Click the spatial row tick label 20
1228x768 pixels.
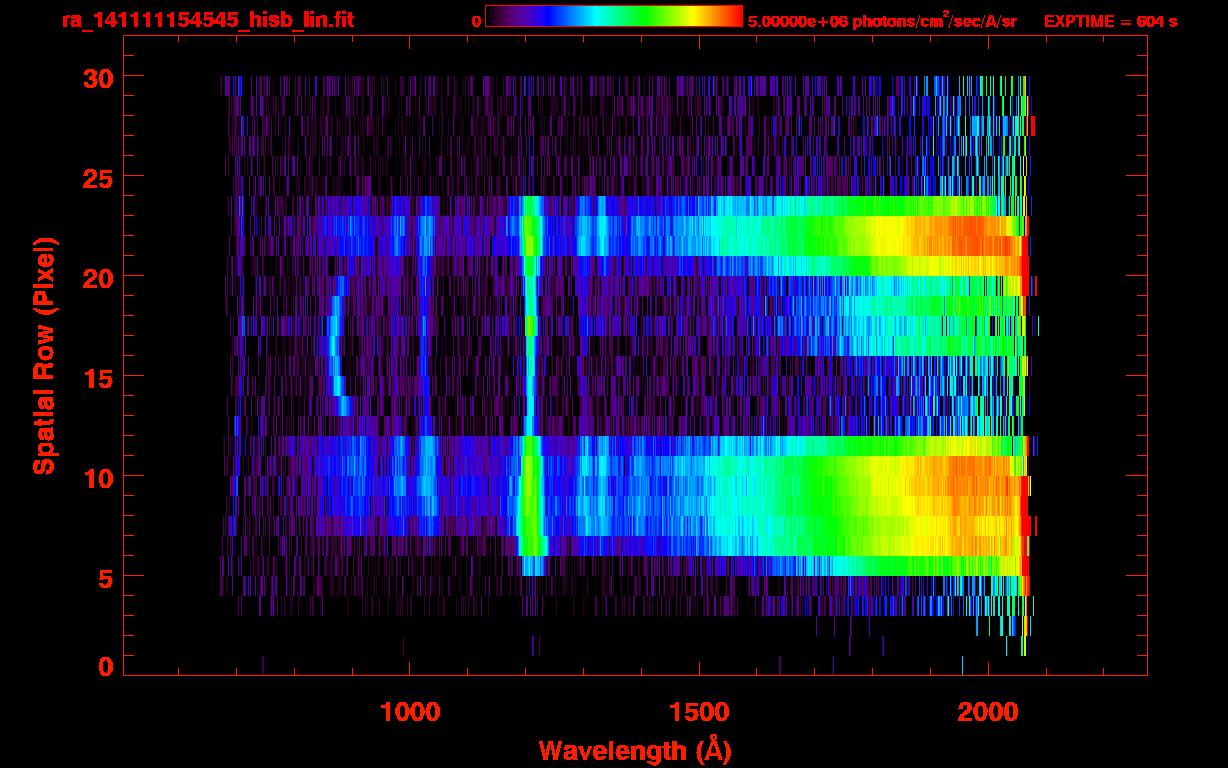[x=98, y=277]
